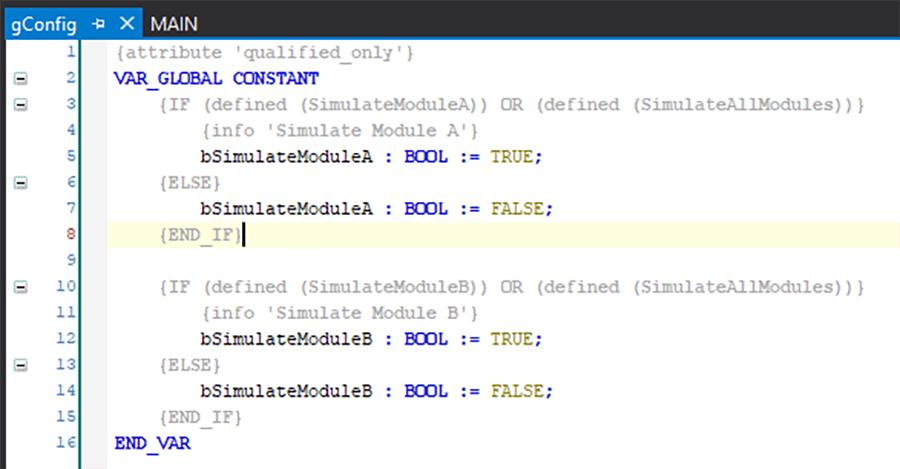Click the BOOL type on line 12
This screenshot has width=900, height=469.
tap(425, 338)
